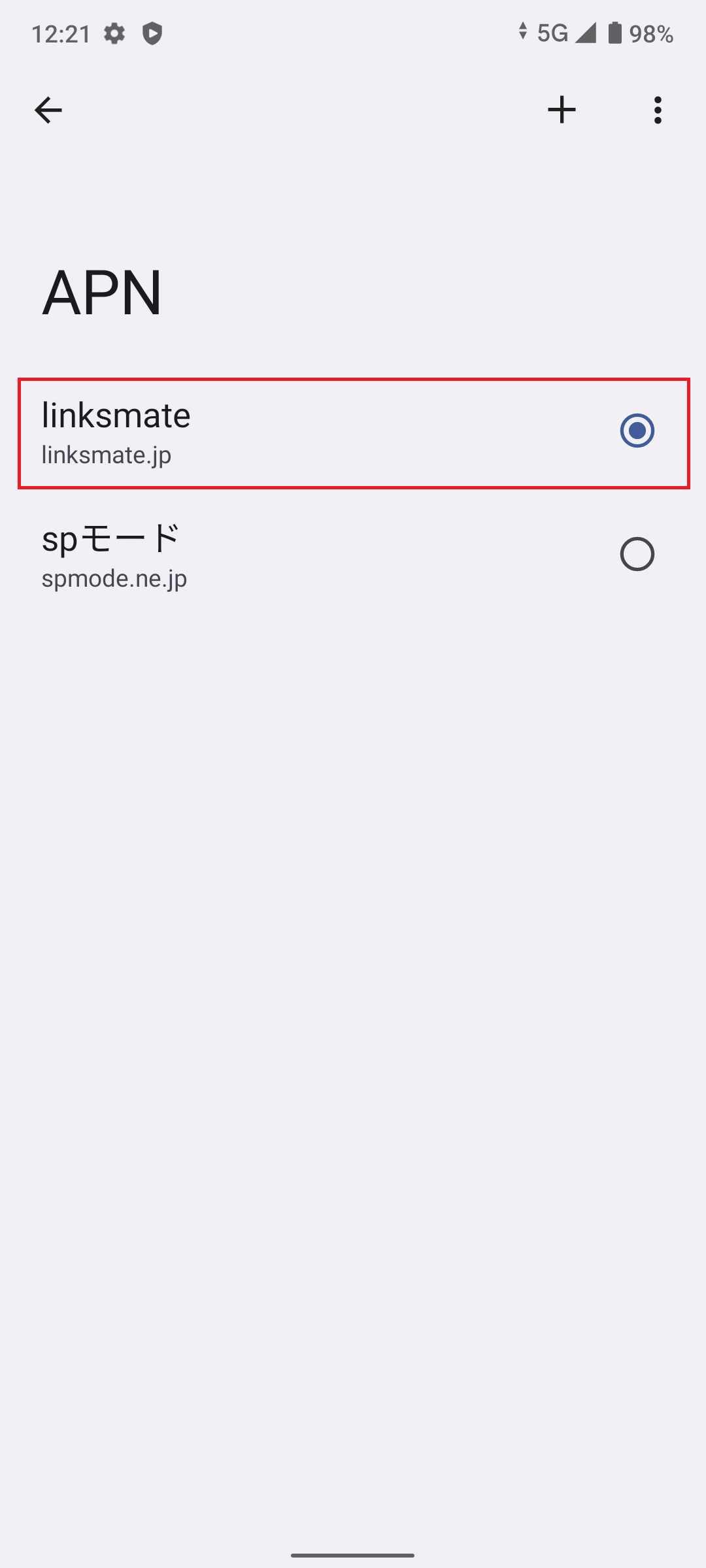The image size is (706, 1568).
Task: Select the spモード radio button
Action: (637, 554)
